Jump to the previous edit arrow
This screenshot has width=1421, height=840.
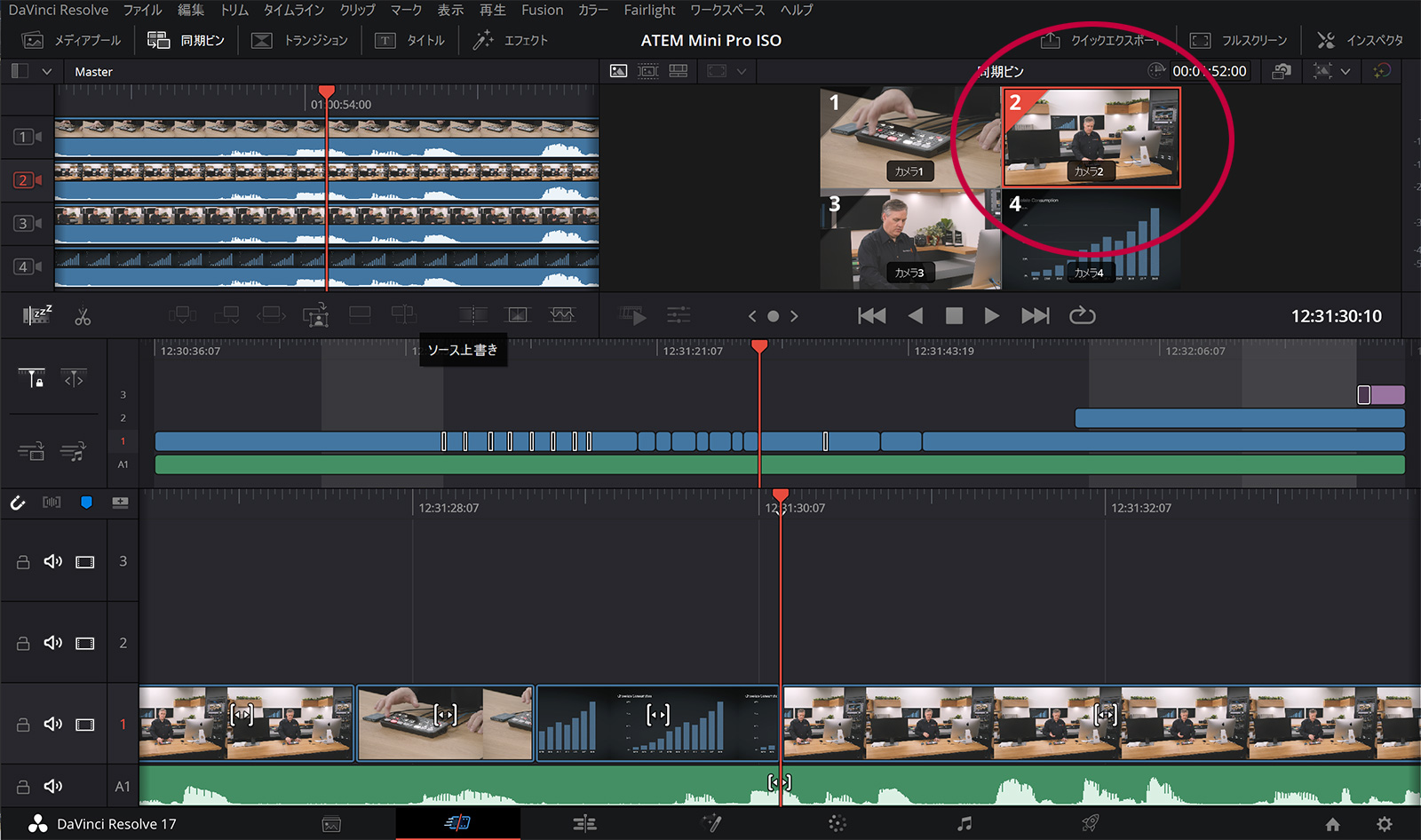tap(752, 316)
